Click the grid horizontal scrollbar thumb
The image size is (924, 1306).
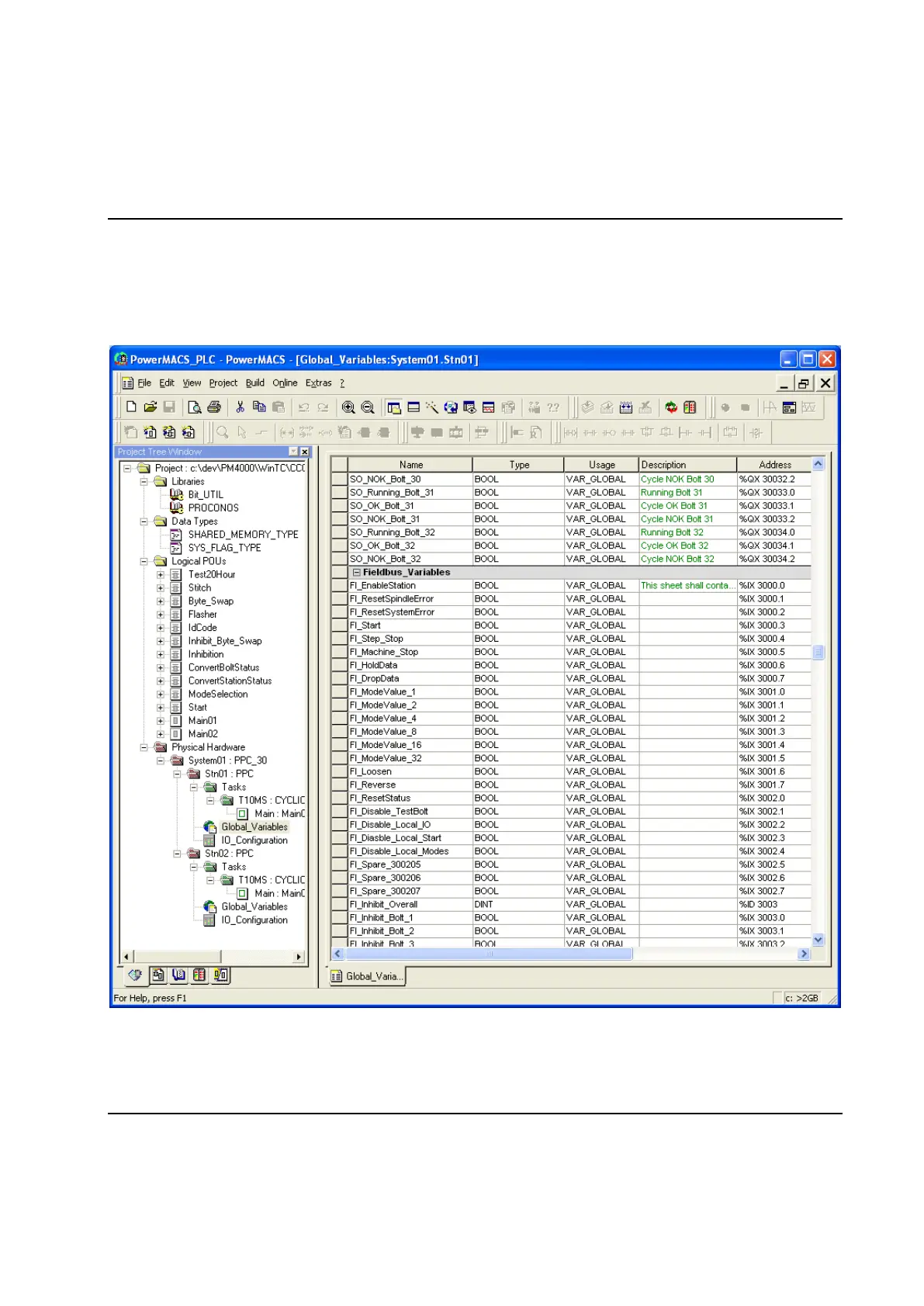[x=489, y=954]
